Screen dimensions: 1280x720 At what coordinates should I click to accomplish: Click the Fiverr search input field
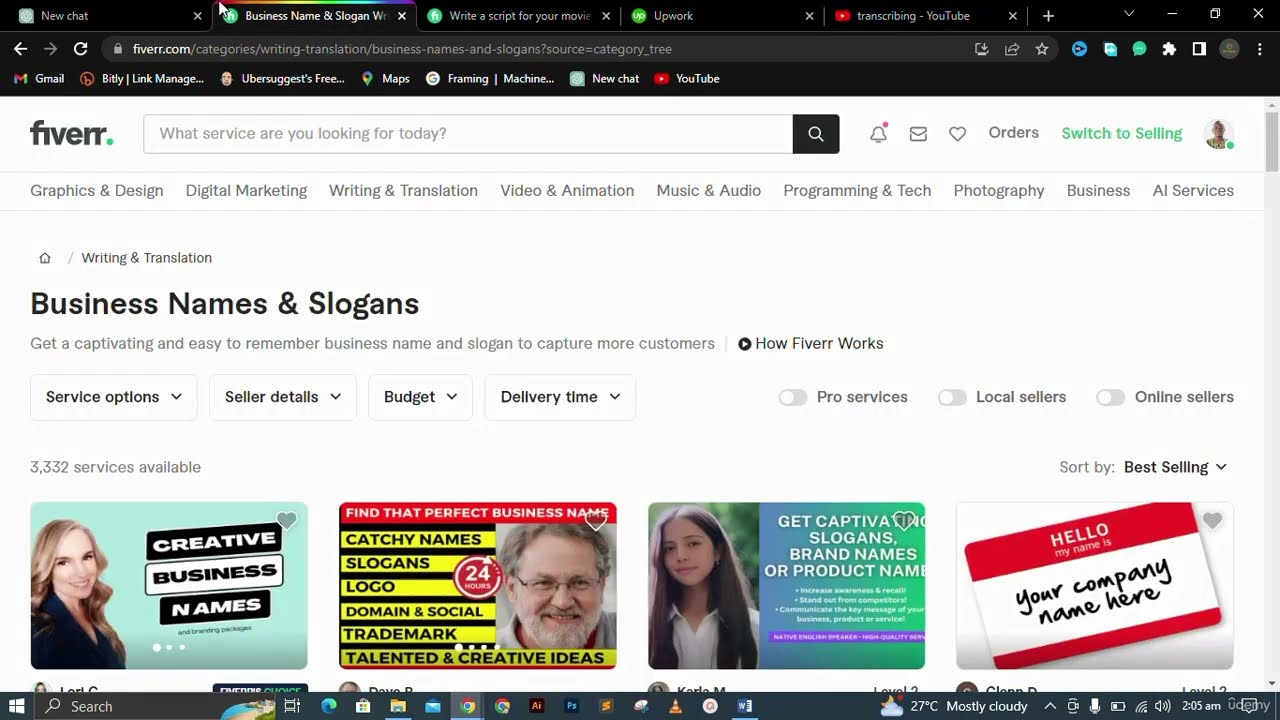[x=468, y=134]
